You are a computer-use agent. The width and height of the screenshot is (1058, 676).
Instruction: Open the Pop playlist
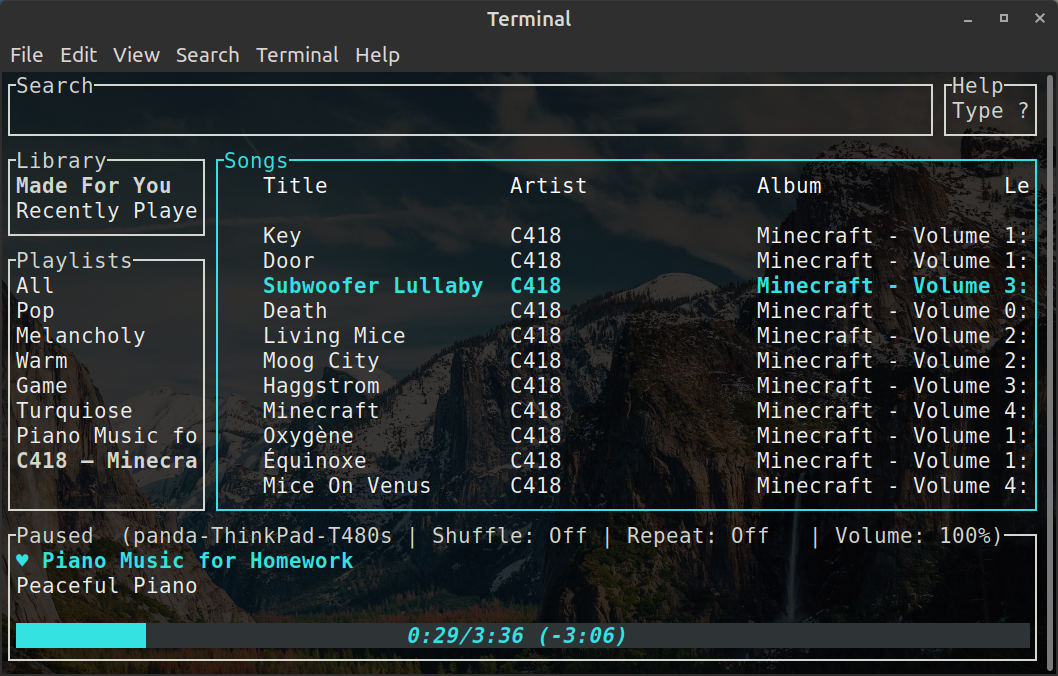[35, 311]
